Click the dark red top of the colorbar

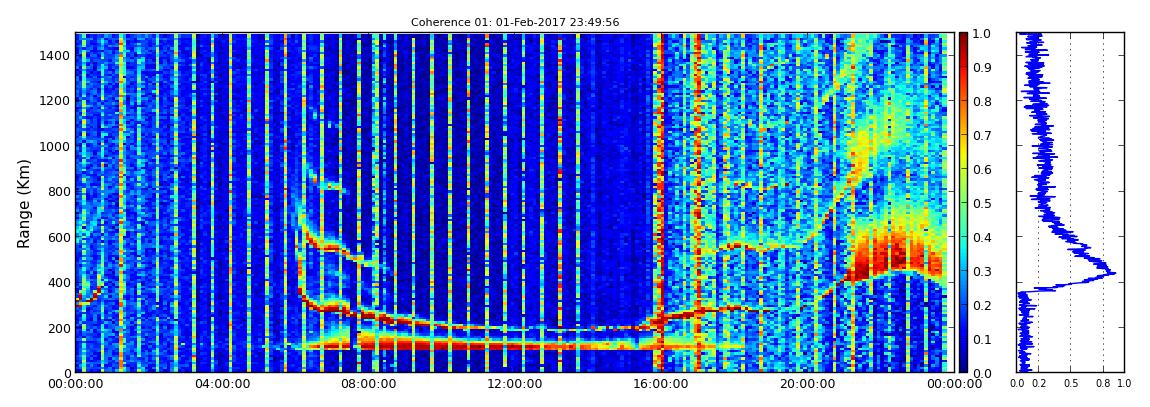[963, 40]
